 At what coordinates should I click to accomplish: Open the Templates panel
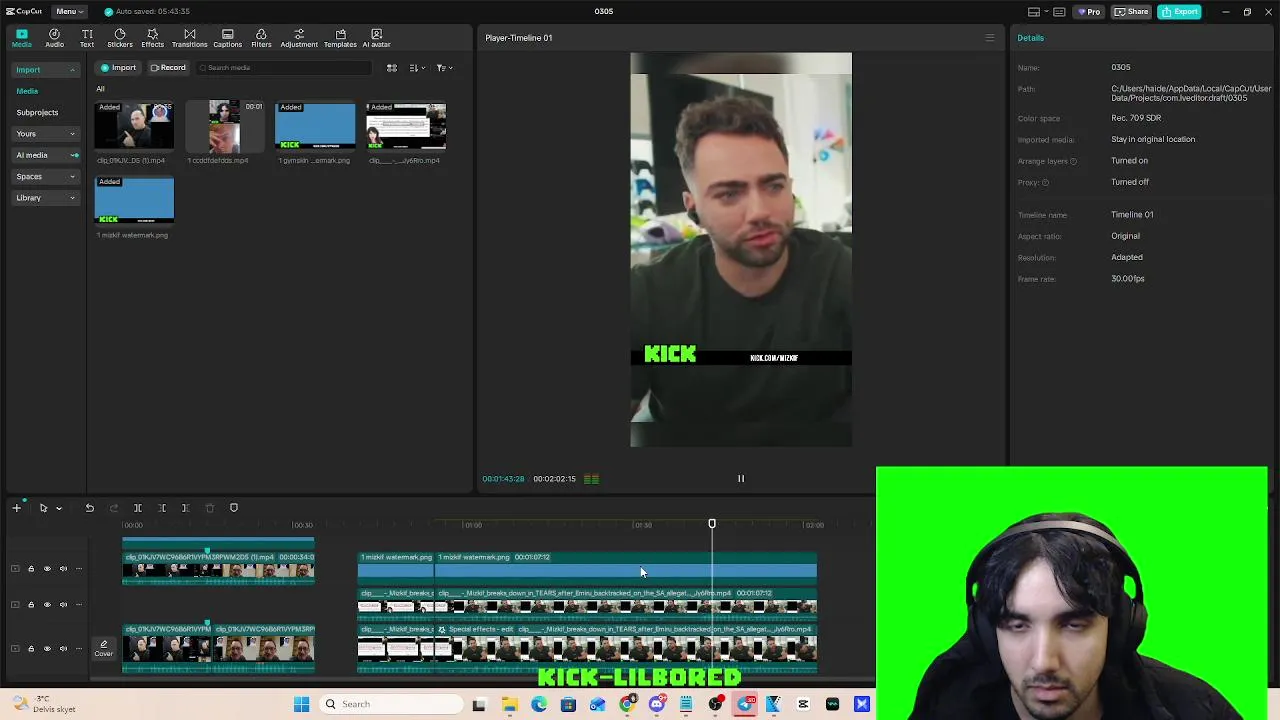[340, 38]
